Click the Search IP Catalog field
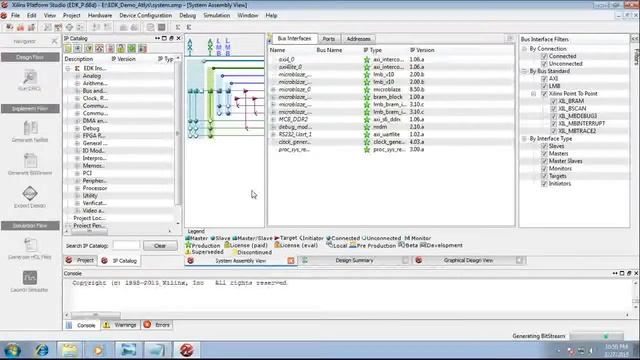 (x=126, y=246)
